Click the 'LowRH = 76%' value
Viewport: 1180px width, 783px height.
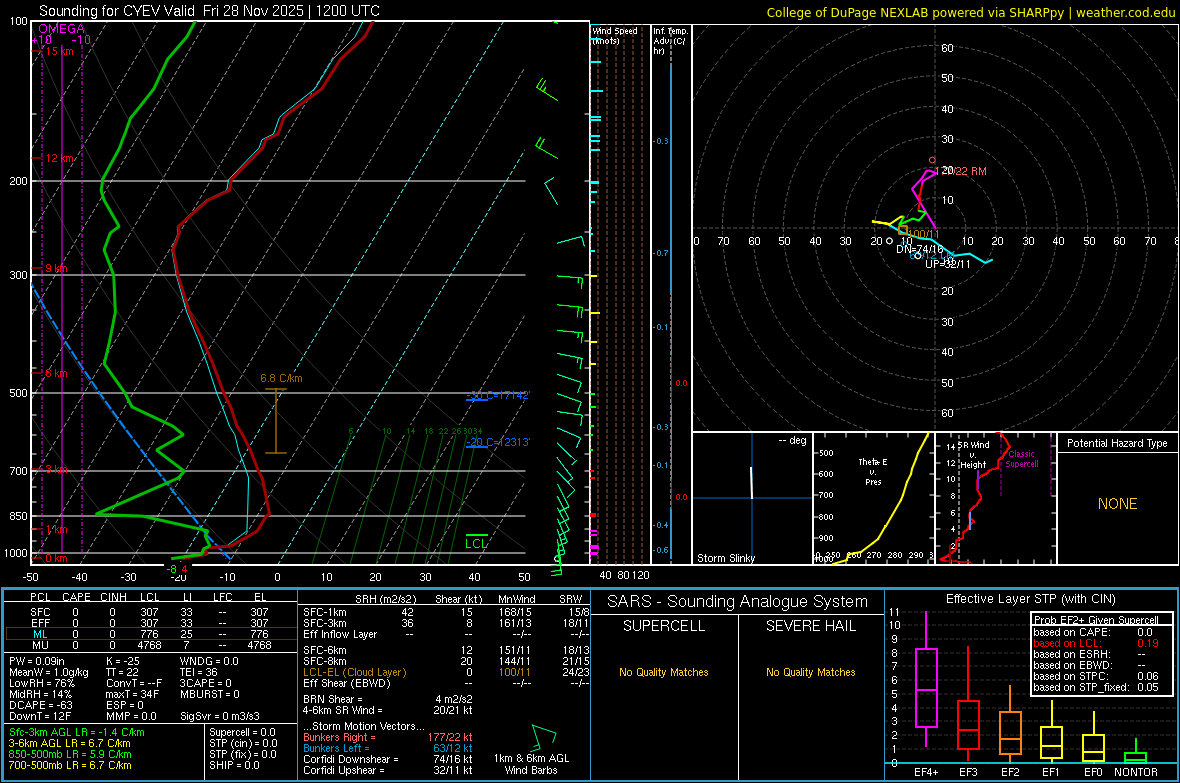point(42,683)
